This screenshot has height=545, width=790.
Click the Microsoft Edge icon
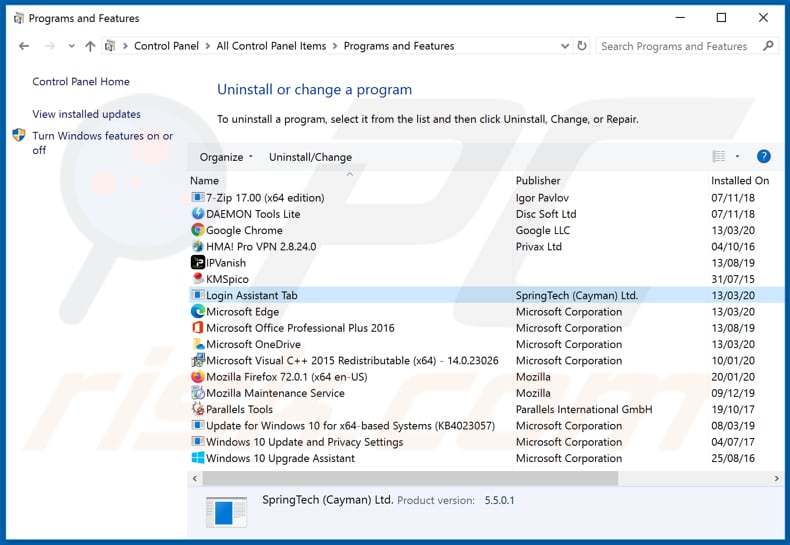pos(198,311)
